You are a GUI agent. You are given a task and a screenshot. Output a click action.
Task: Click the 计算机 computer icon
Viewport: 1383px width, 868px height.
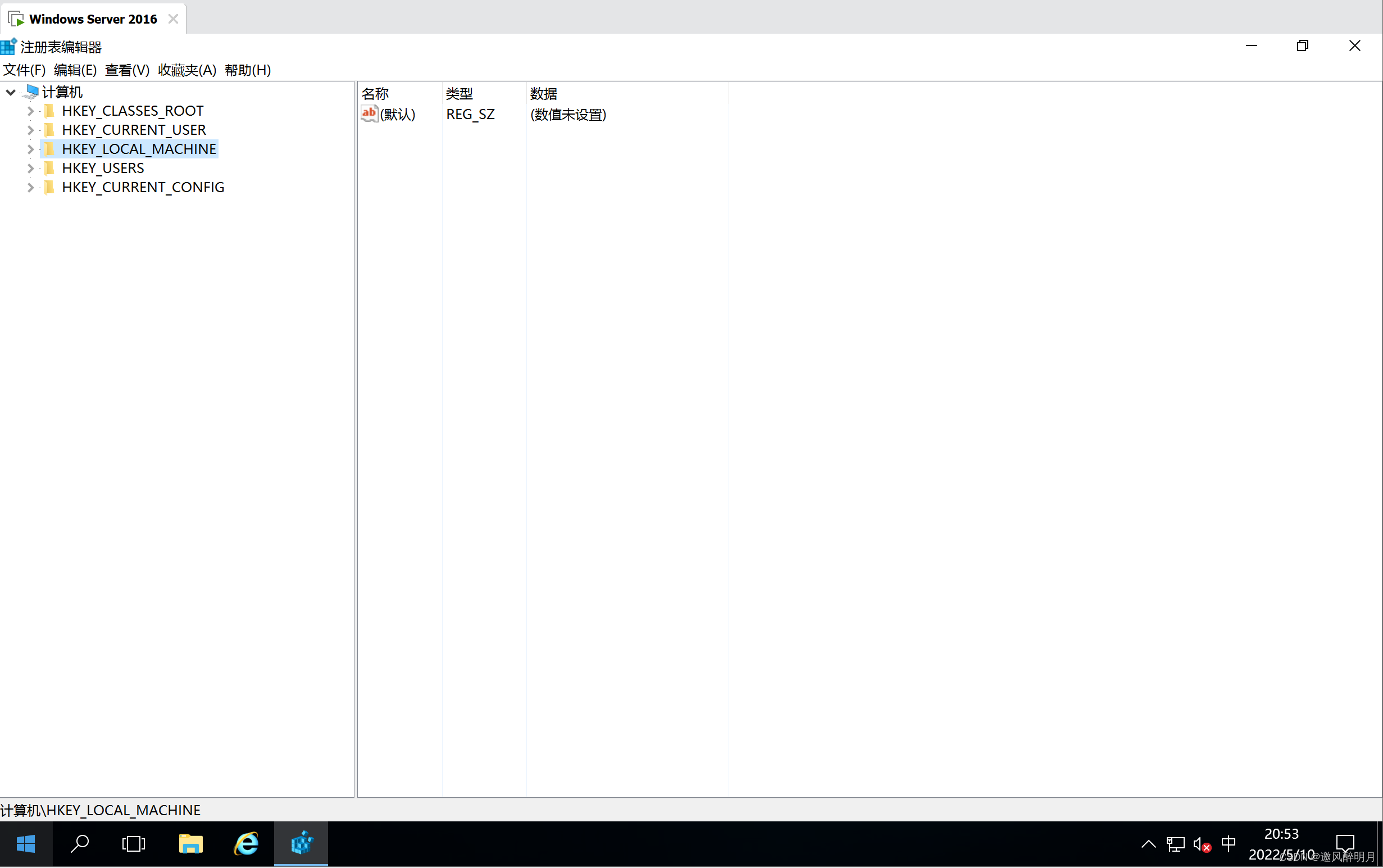click(x=31, y=91)
